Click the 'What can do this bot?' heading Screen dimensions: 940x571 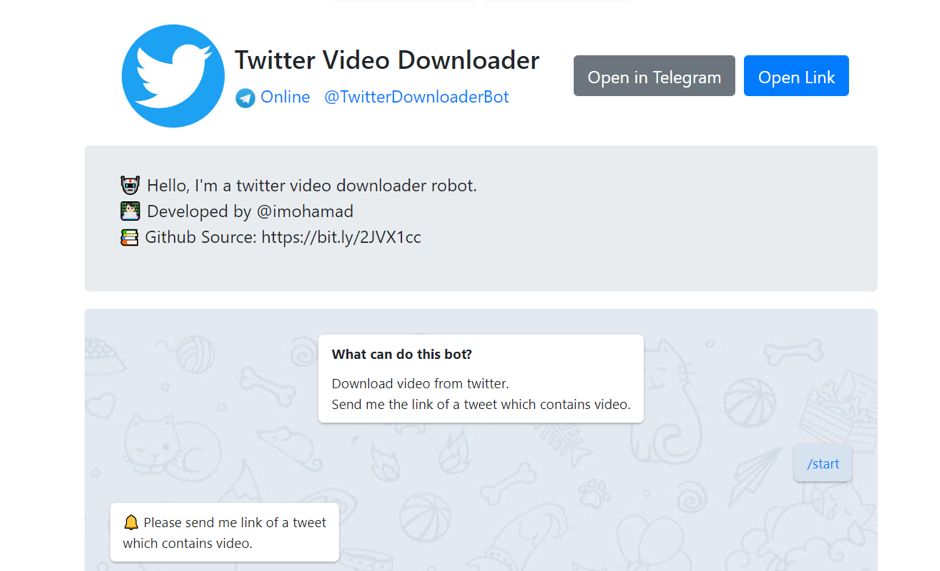tap(402, 354)
